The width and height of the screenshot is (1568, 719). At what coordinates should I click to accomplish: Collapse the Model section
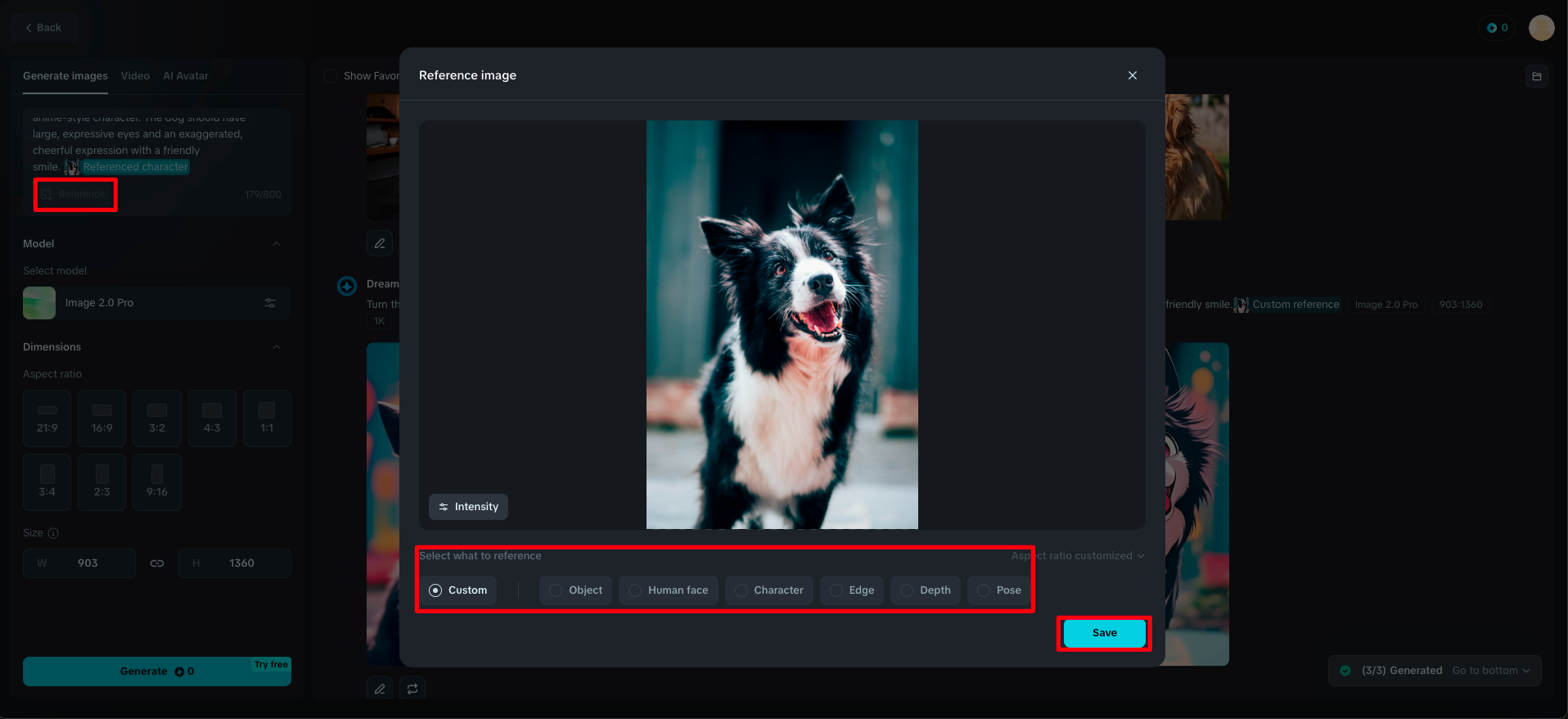277,244
